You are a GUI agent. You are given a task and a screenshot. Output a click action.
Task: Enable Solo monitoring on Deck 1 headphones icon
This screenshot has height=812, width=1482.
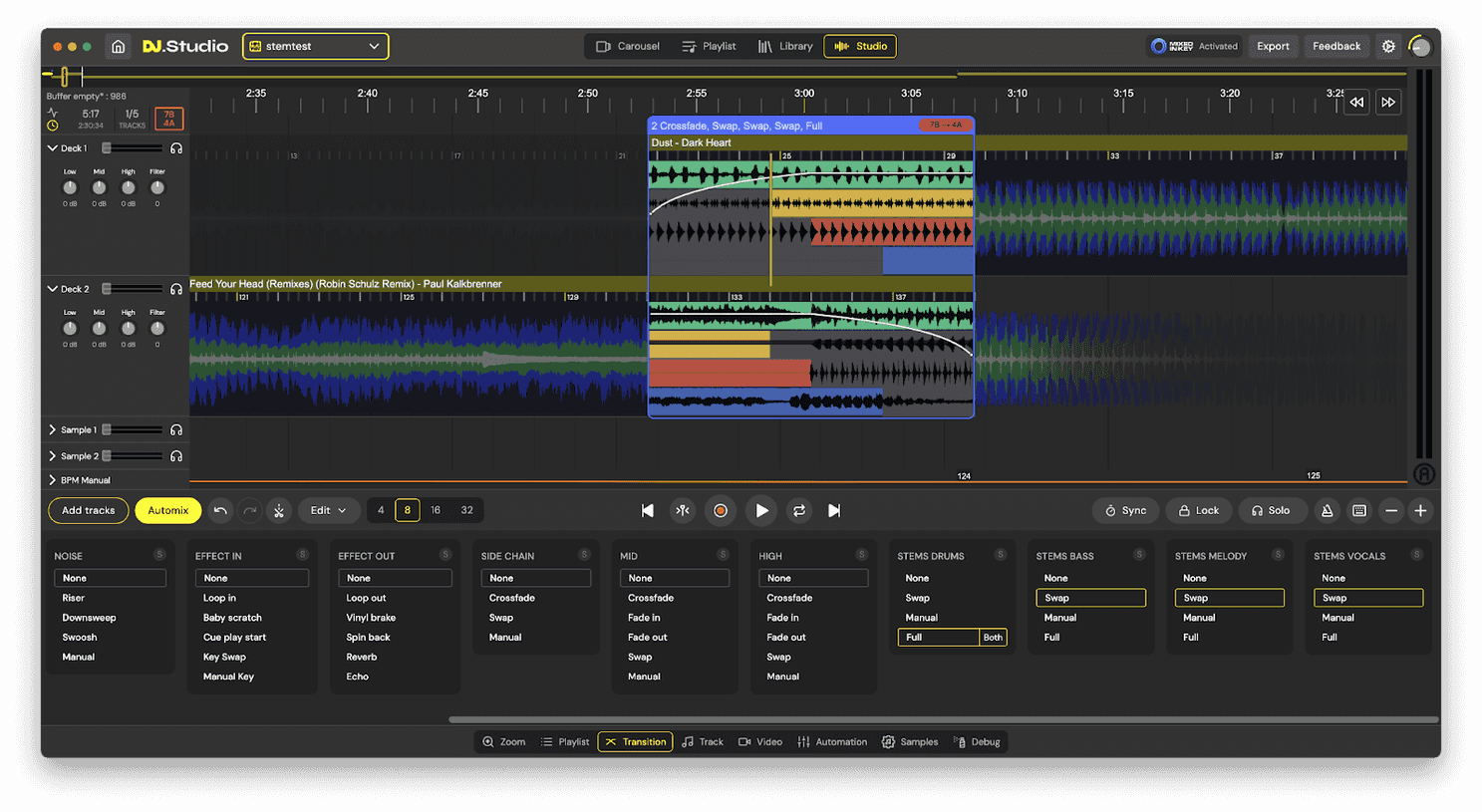pyautogui.click(x=176, y=146)
